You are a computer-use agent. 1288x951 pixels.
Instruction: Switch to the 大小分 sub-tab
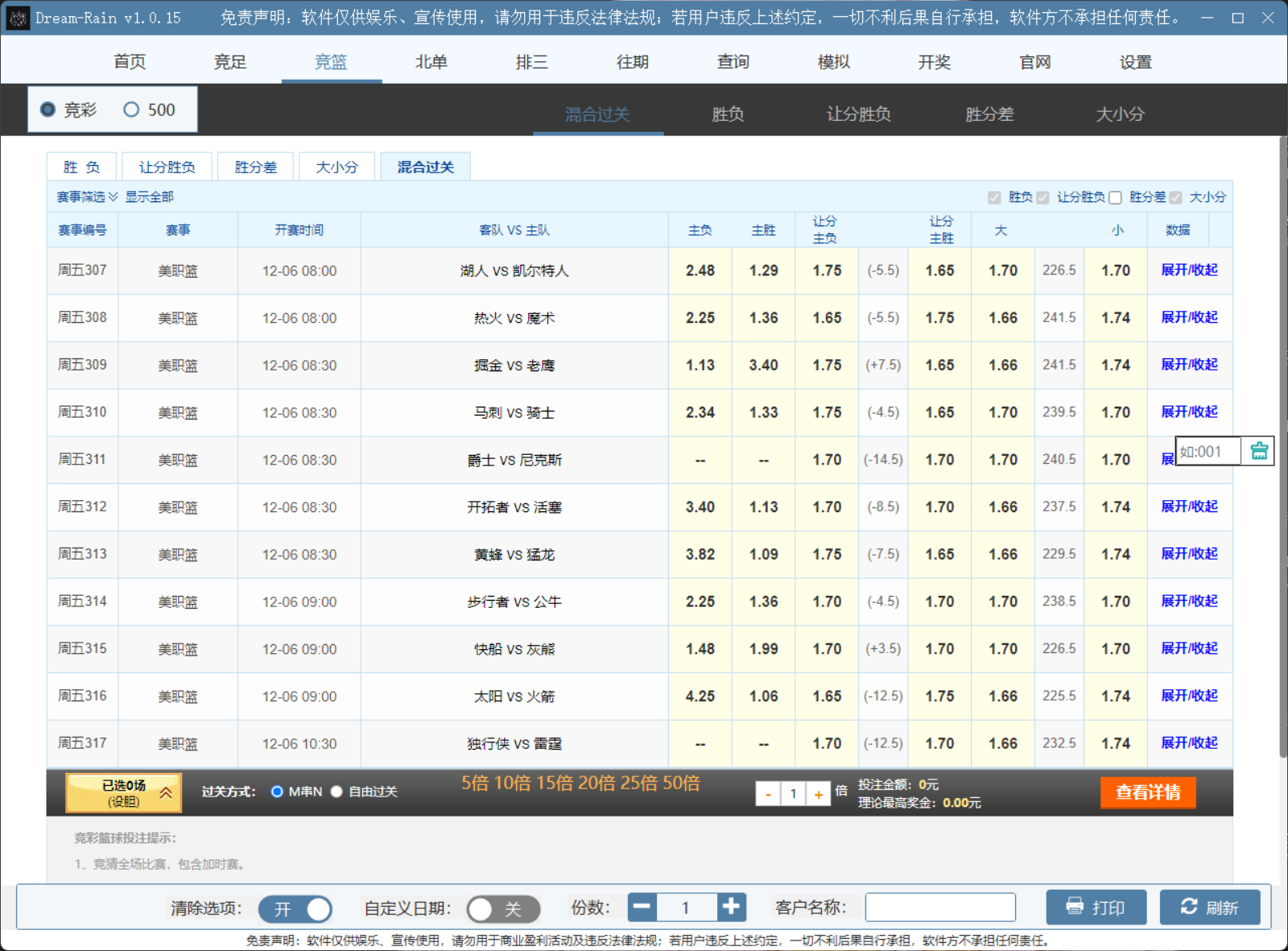[x=336, y=167]
